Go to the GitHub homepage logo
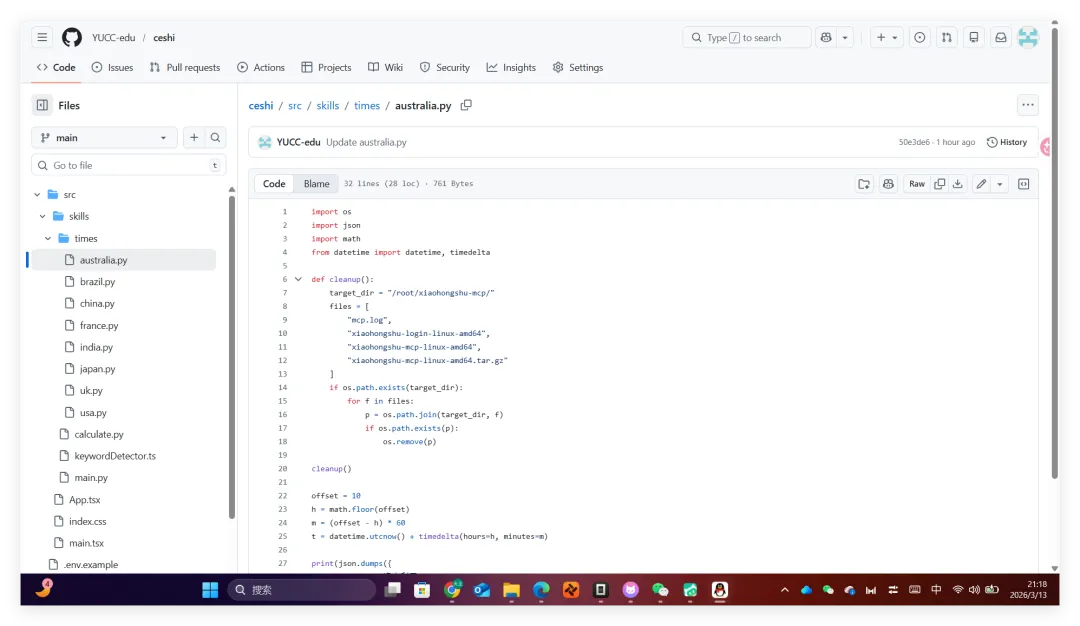 [72, 37]
